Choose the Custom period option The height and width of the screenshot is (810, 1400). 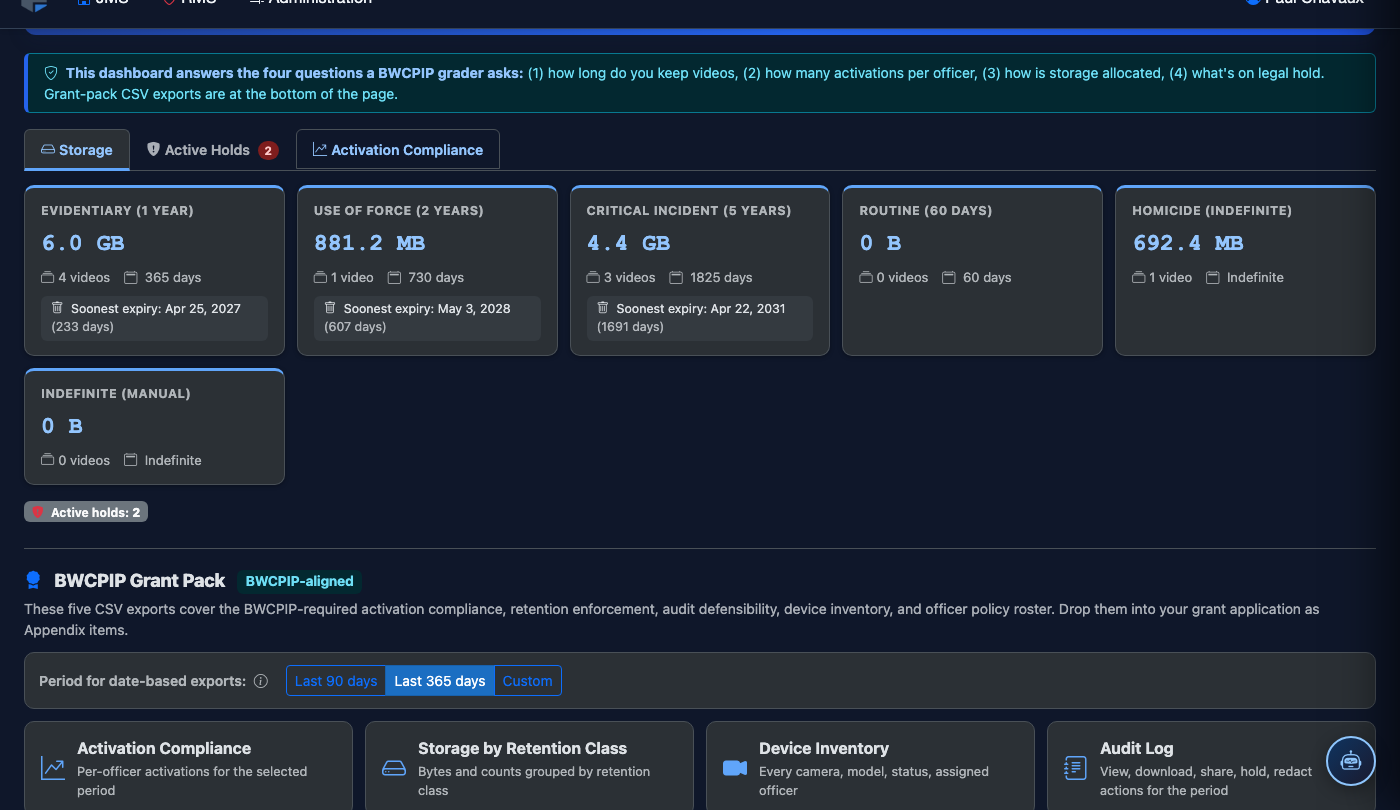click(527, 681)
